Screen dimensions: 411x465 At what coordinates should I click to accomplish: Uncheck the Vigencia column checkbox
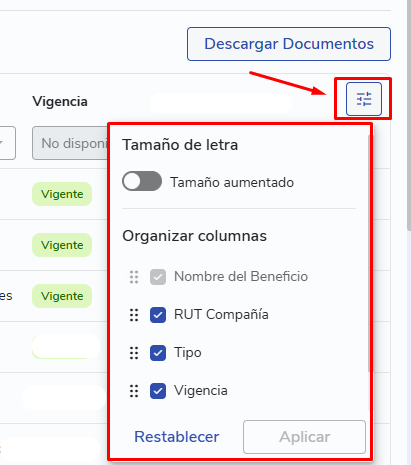pyautogui.click(x=158, y=391)
